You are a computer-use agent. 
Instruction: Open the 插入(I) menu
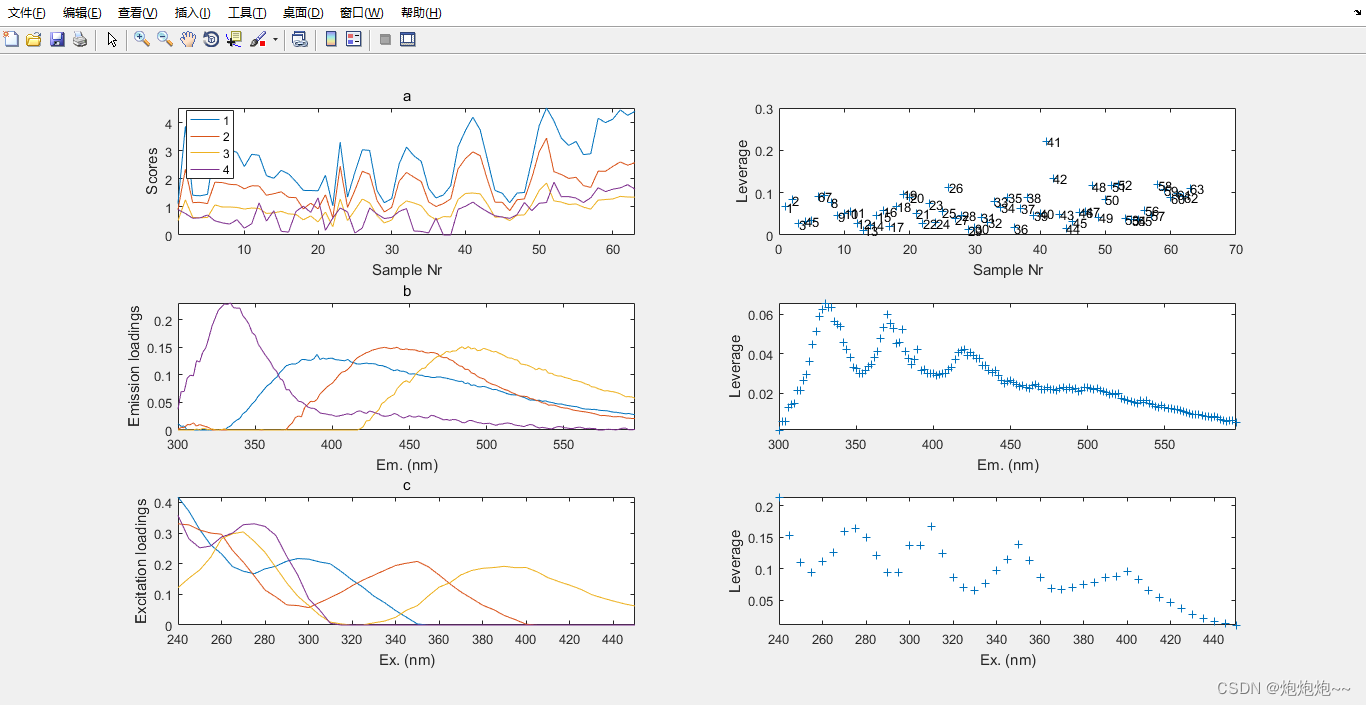tap(192, 13)
